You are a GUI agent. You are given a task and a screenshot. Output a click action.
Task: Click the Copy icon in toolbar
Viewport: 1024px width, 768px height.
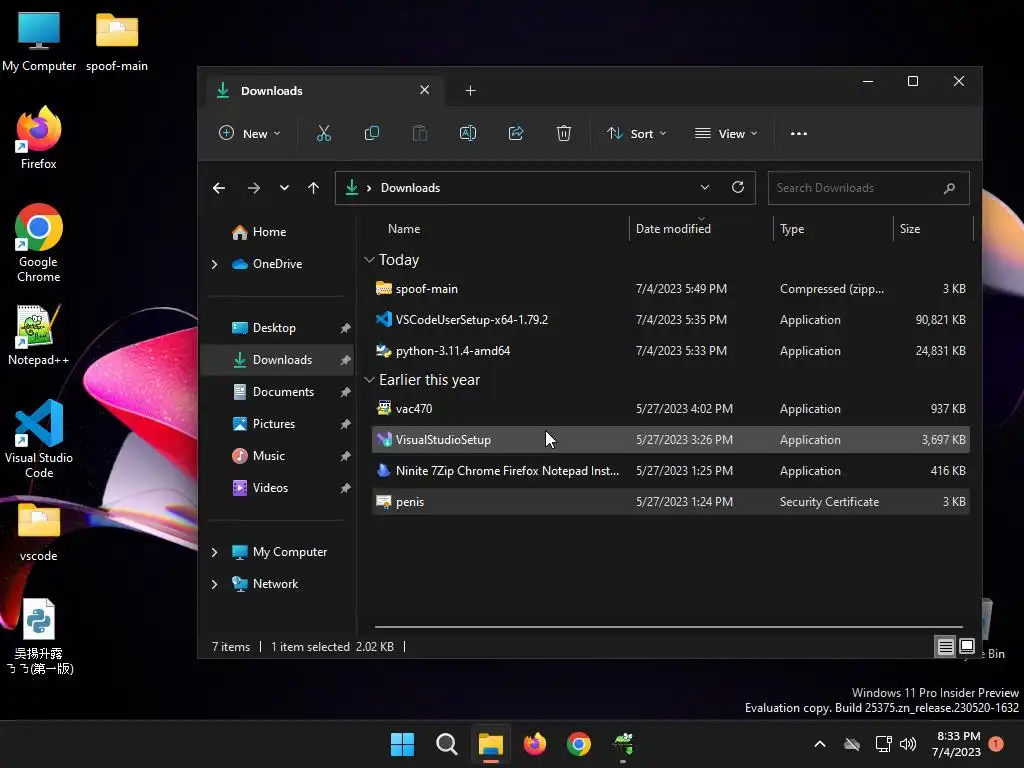372,133
